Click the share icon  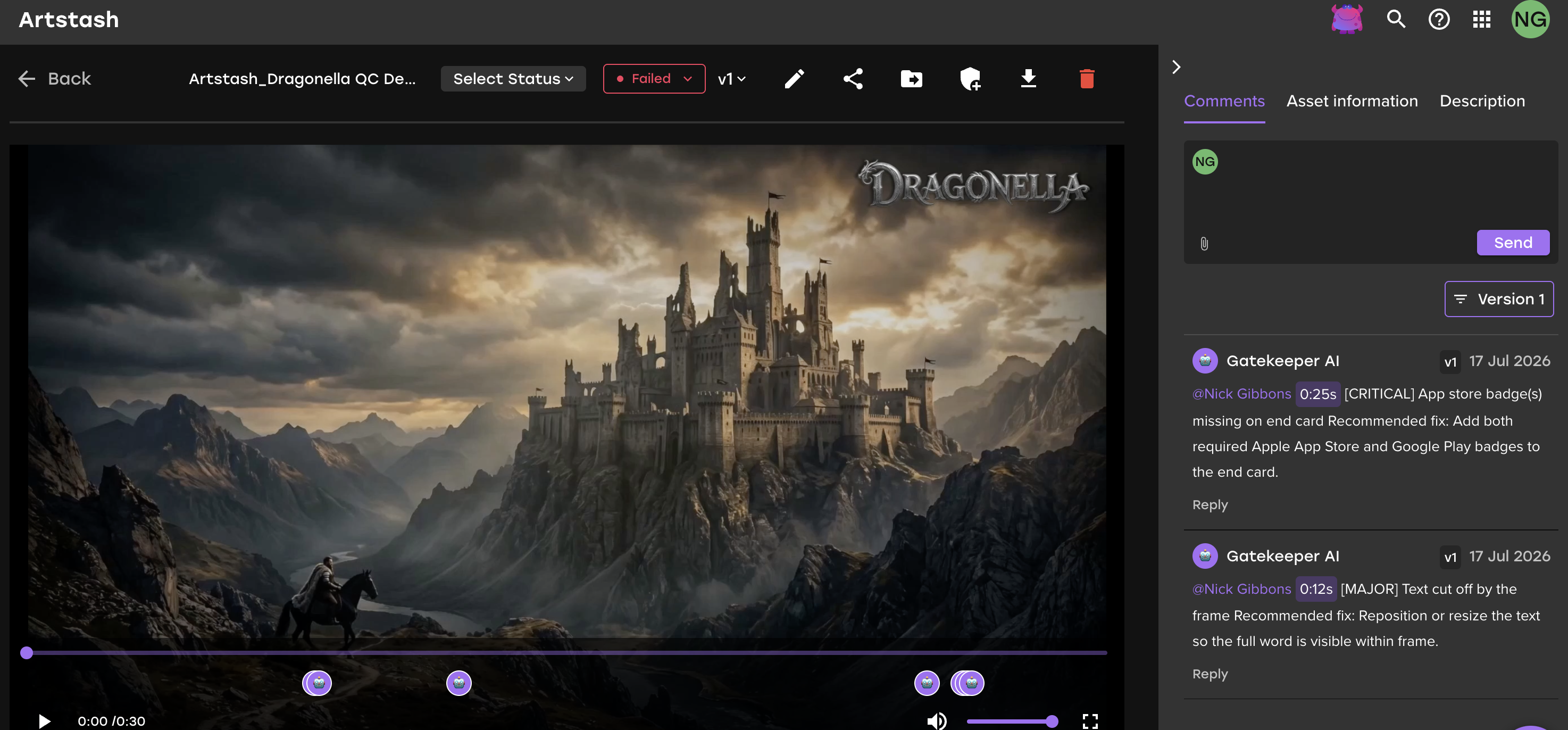coord(853,79)
